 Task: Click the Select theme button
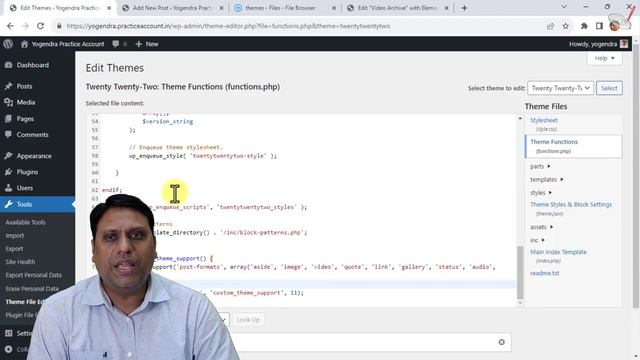click(609, 88)
